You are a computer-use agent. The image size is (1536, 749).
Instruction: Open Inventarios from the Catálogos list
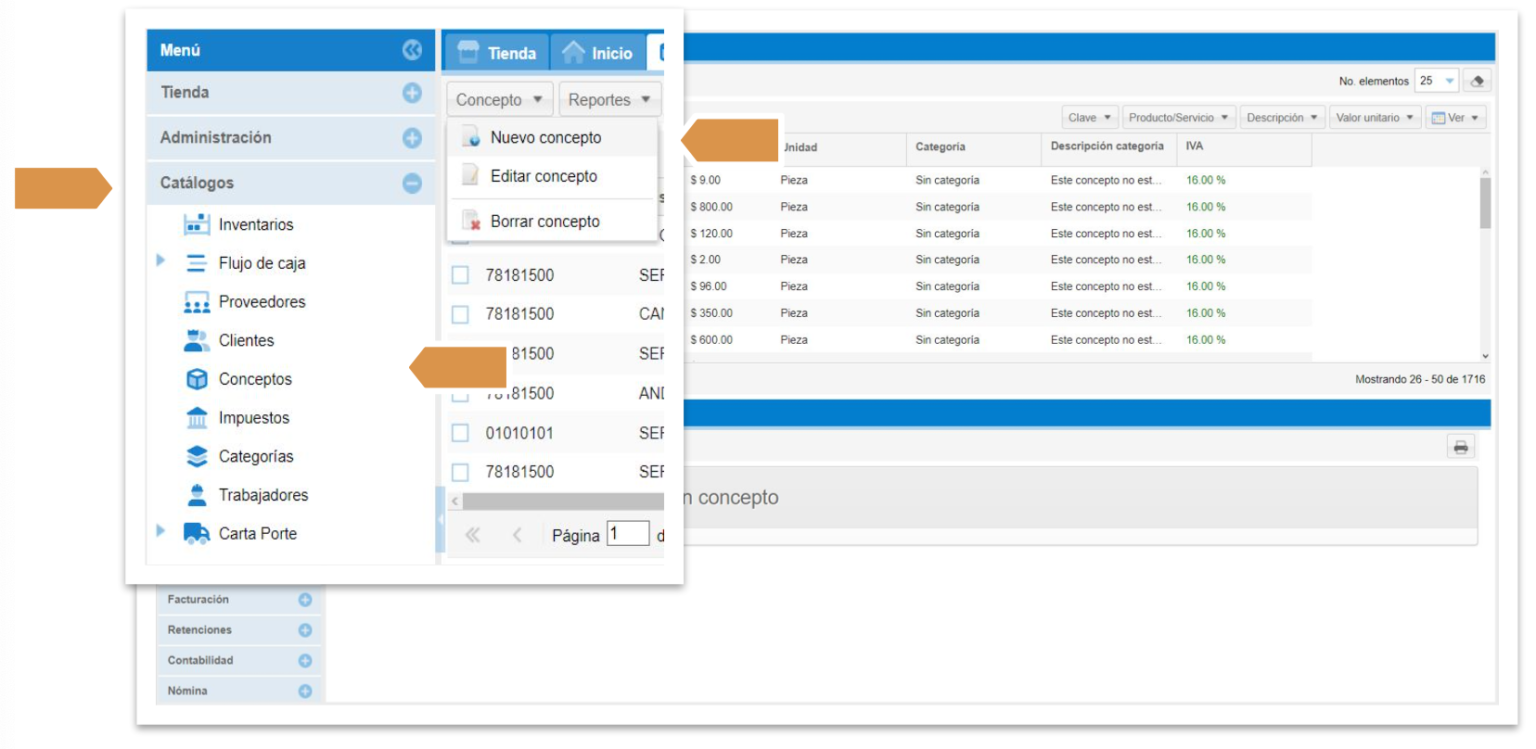[255, 225]
